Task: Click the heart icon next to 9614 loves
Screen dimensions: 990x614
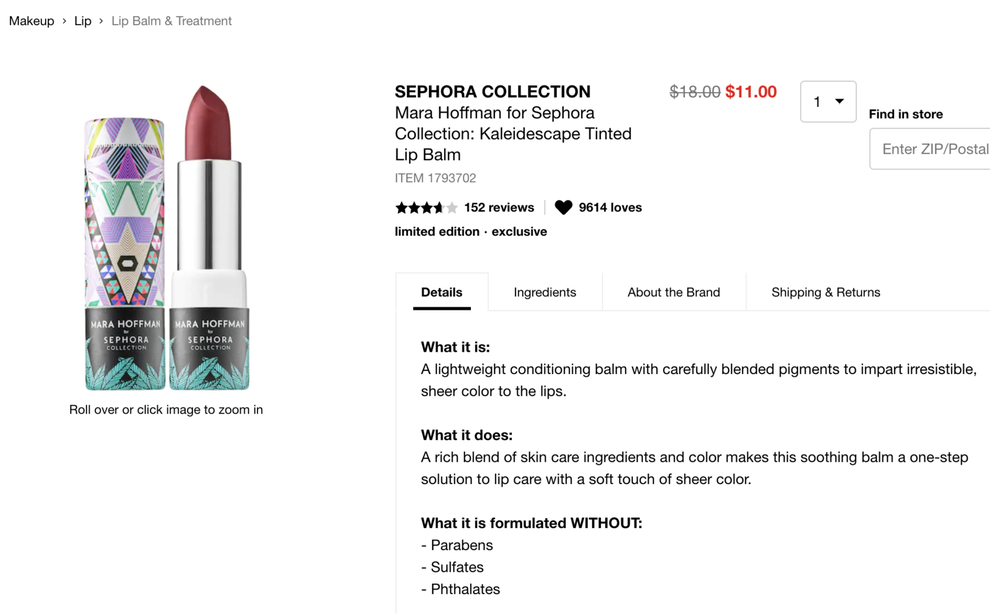Action: [x=563, y=207]
